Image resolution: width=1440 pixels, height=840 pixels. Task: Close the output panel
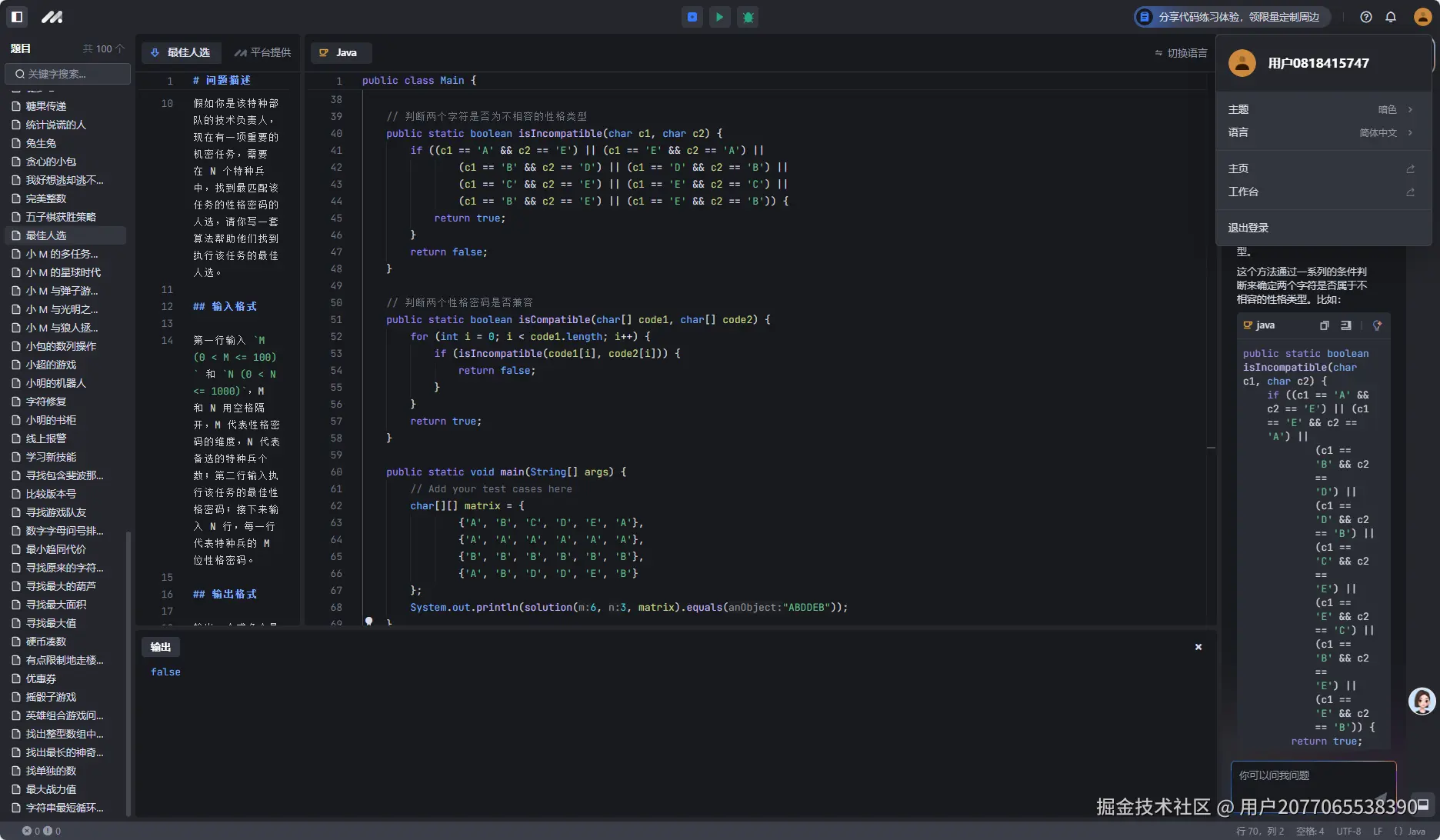(1198, 647)
